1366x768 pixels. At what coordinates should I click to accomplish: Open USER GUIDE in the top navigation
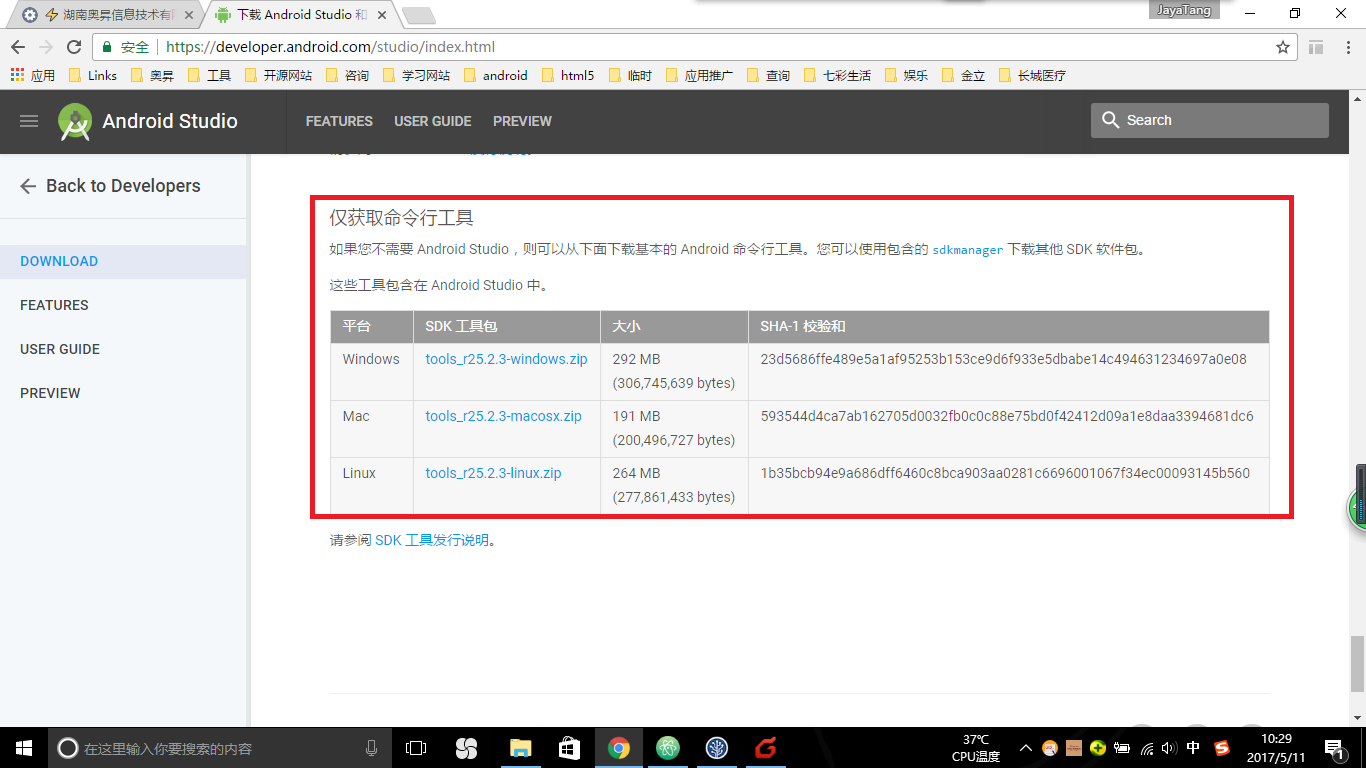point(433,121)
